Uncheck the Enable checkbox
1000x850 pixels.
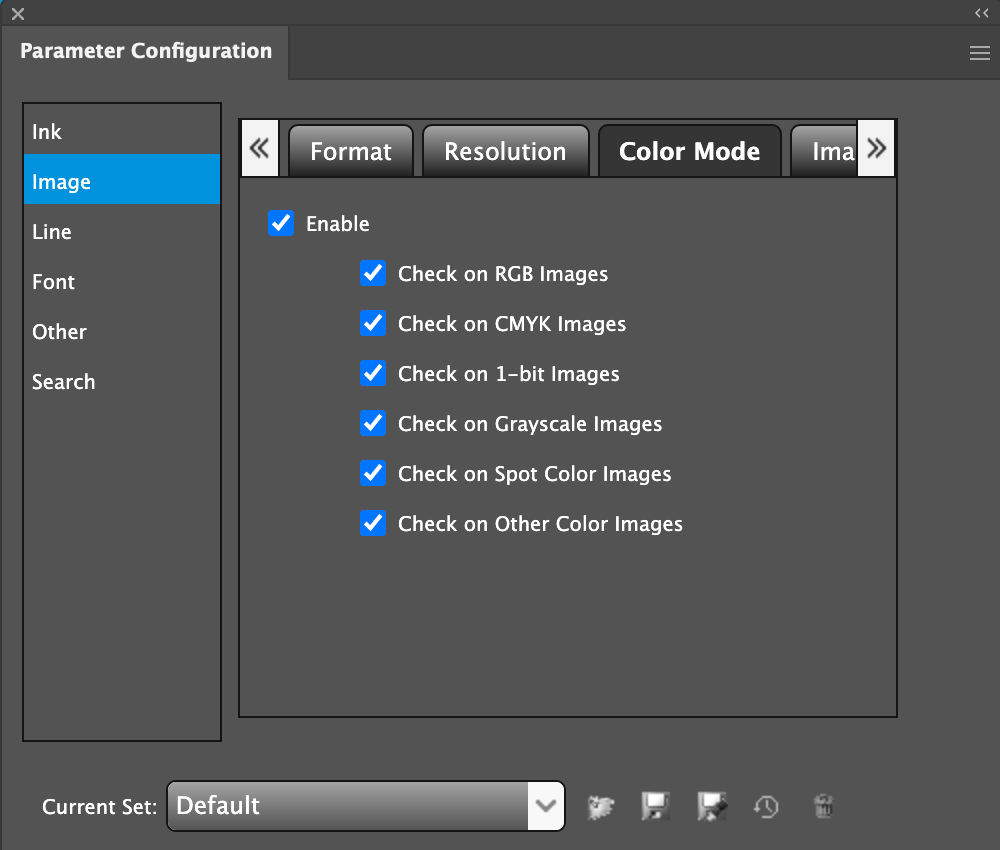pos(281,223)
